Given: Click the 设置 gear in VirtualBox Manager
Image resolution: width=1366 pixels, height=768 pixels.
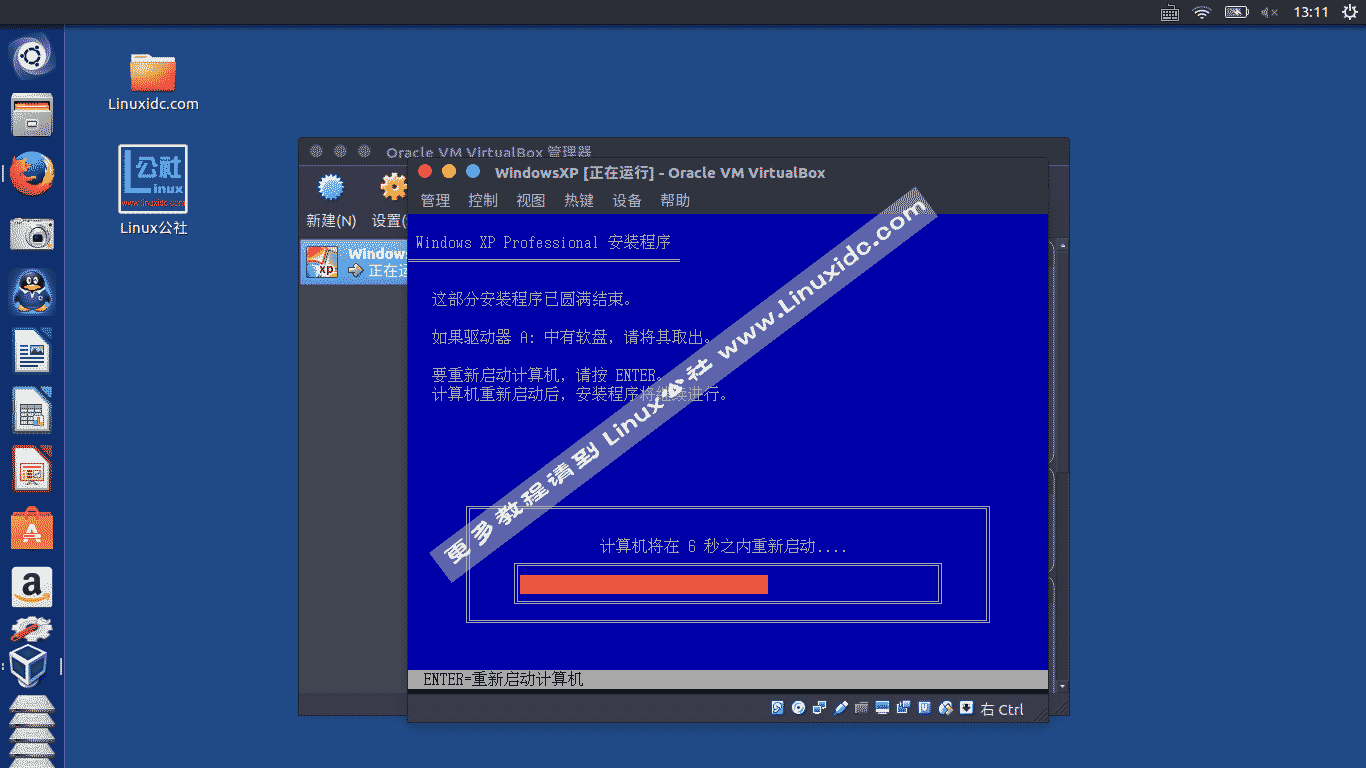Looking at the screenshot, I should click(x=393, y=188).
